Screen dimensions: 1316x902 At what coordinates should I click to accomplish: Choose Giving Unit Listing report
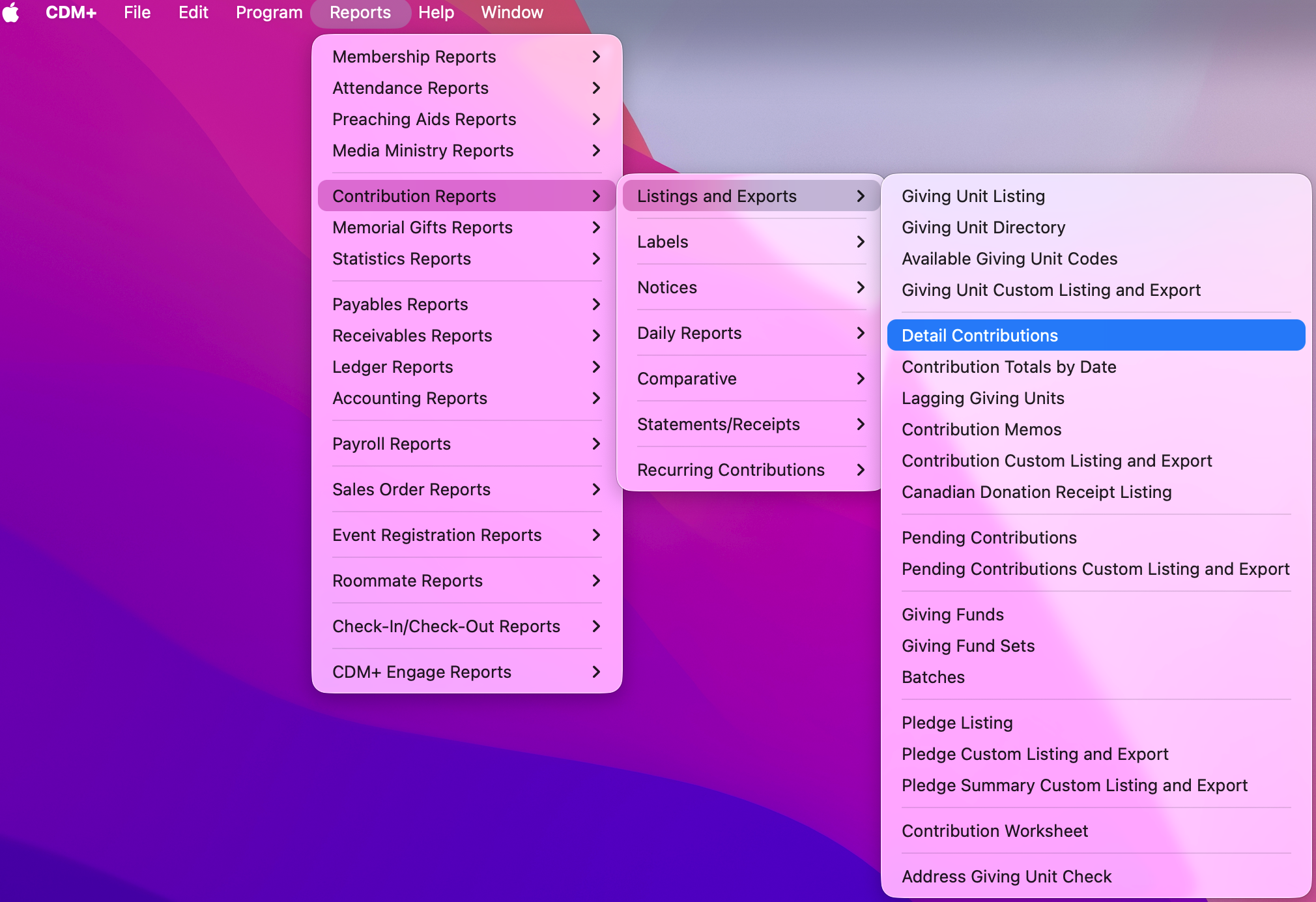point(1096,196)
